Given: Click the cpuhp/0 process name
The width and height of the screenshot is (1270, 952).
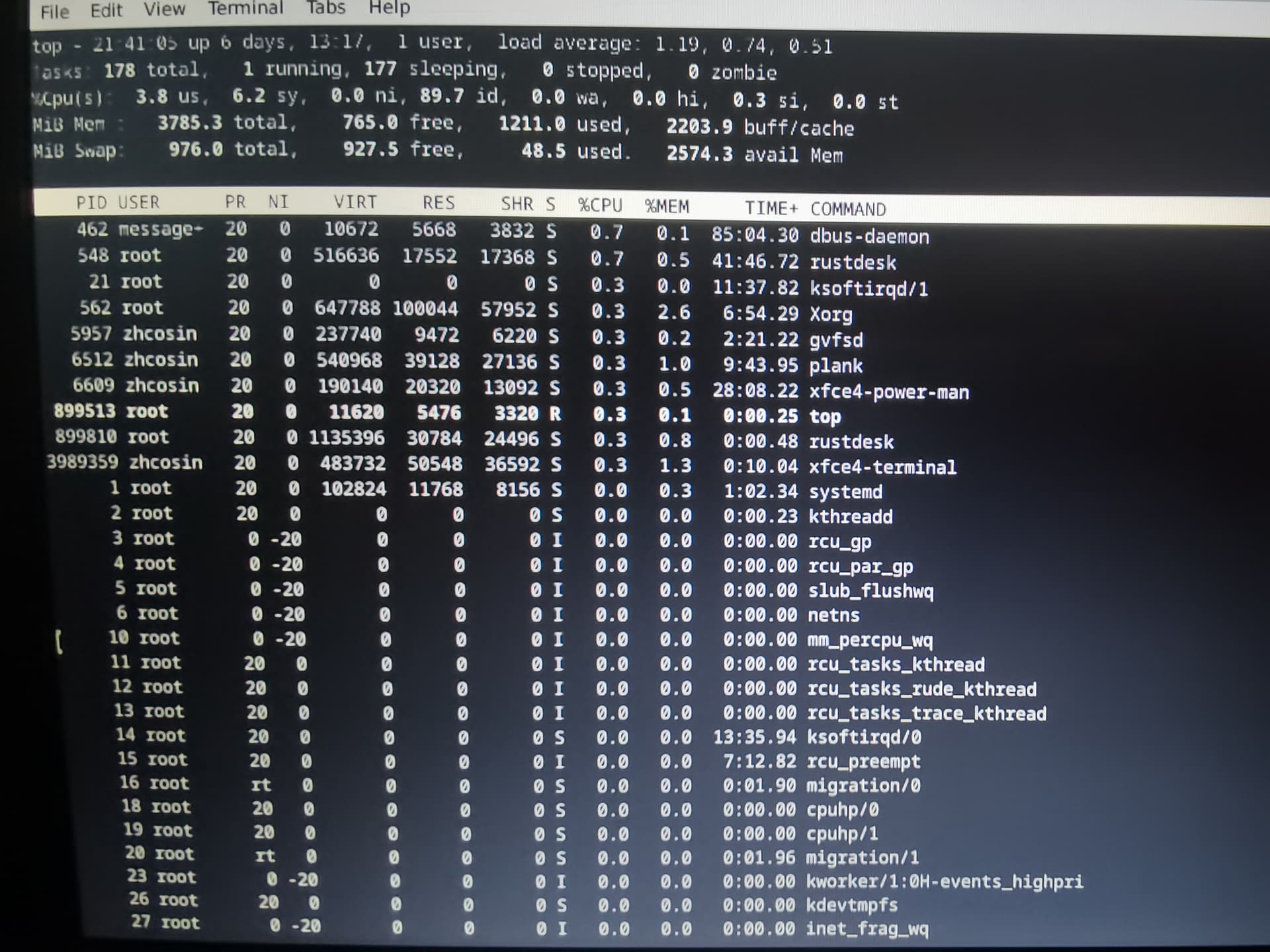Looking at the screenshot, I should pos(843,810).
